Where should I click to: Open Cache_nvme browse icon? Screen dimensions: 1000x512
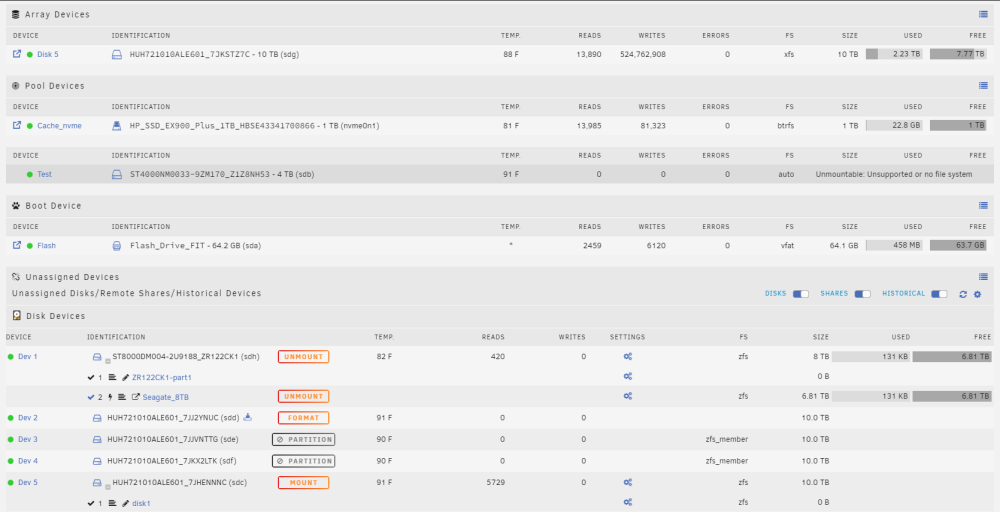click(17, 126)
